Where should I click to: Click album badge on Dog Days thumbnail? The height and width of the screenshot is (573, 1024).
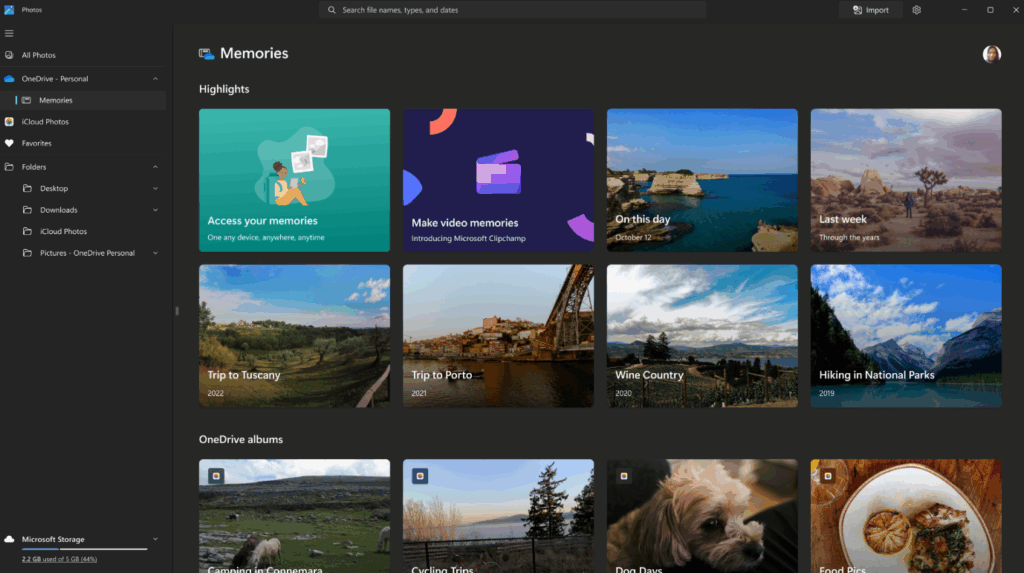[x=623, y=476]
